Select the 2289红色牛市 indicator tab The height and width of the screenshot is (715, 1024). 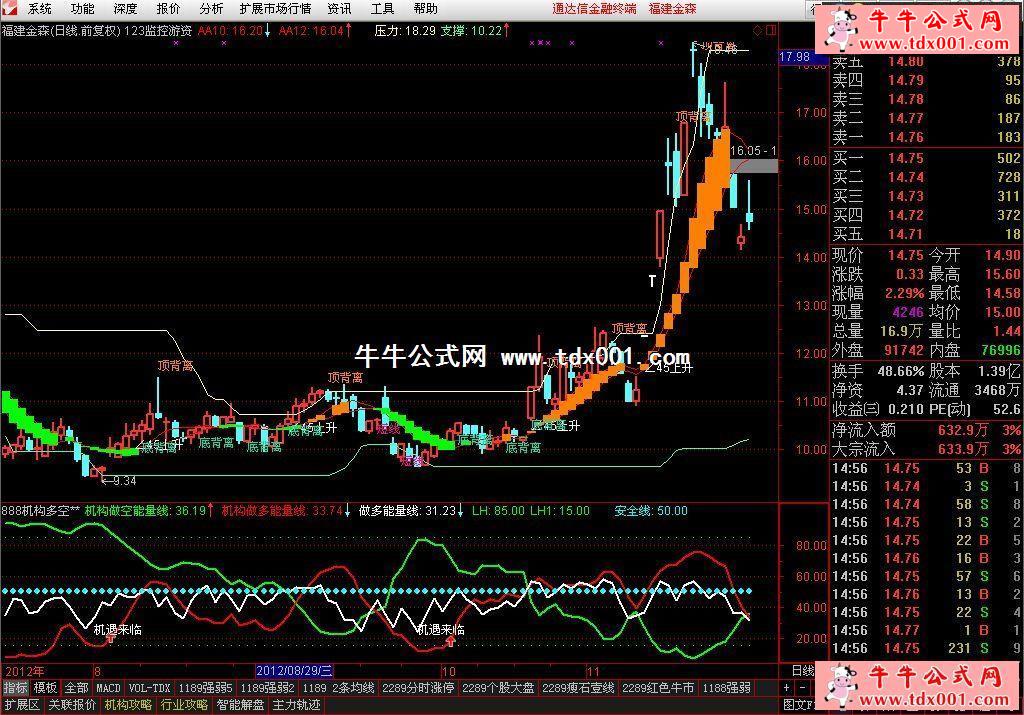point(657,688)
